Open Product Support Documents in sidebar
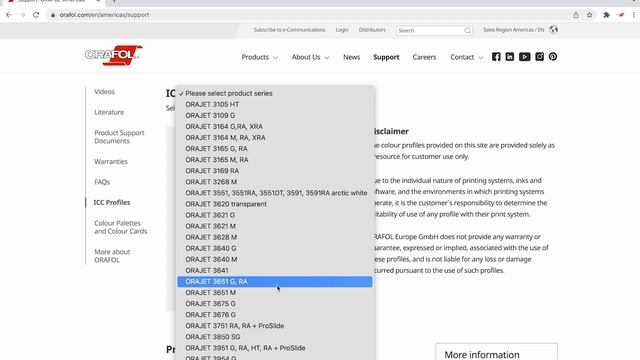 [119, 137]
